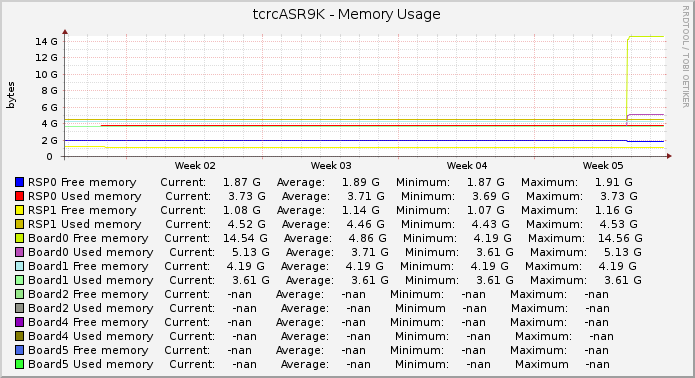Click the gray Board2 Used memory swatch
The width and height of the screenshot is (695, 378).
(19, 308)
